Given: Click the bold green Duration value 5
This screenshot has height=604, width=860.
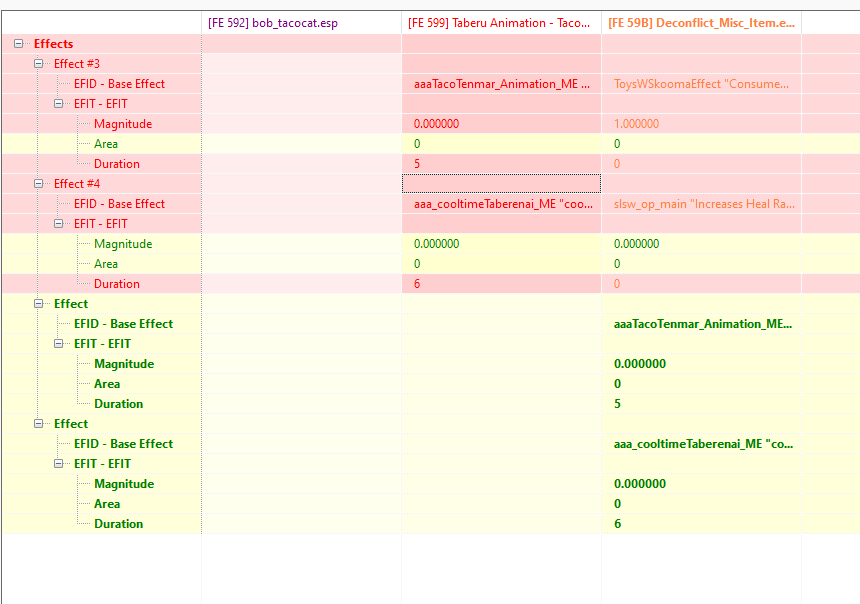Looking at the screenshot, I should (701, 404).
